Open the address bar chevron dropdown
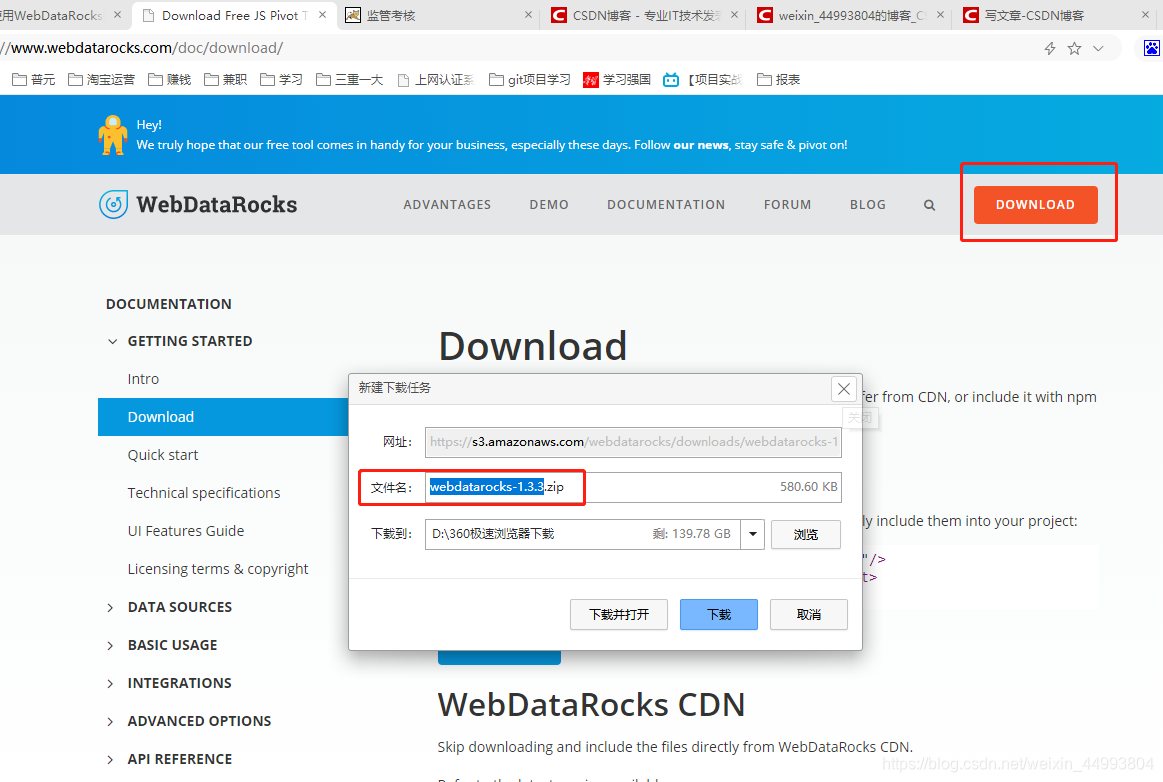The image size is (1163, 782). [x=1098, y=48]
